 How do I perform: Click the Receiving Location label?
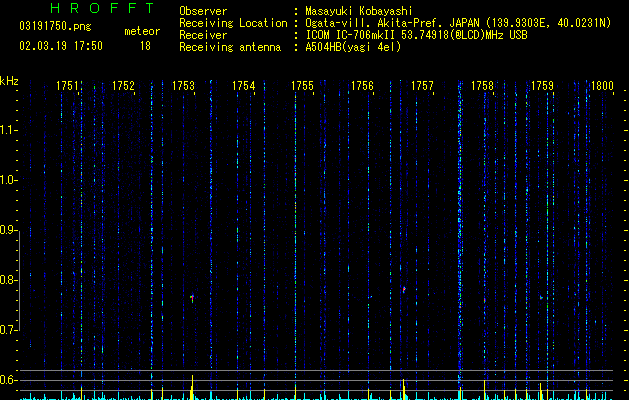coord(233,23)
